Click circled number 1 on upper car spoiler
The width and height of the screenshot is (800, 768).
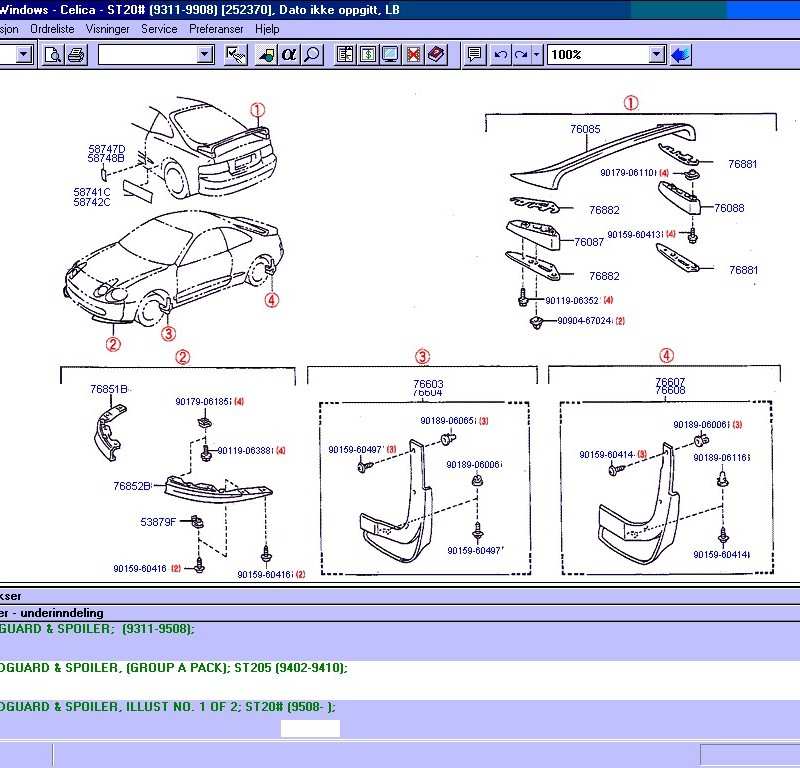point(258,110)
